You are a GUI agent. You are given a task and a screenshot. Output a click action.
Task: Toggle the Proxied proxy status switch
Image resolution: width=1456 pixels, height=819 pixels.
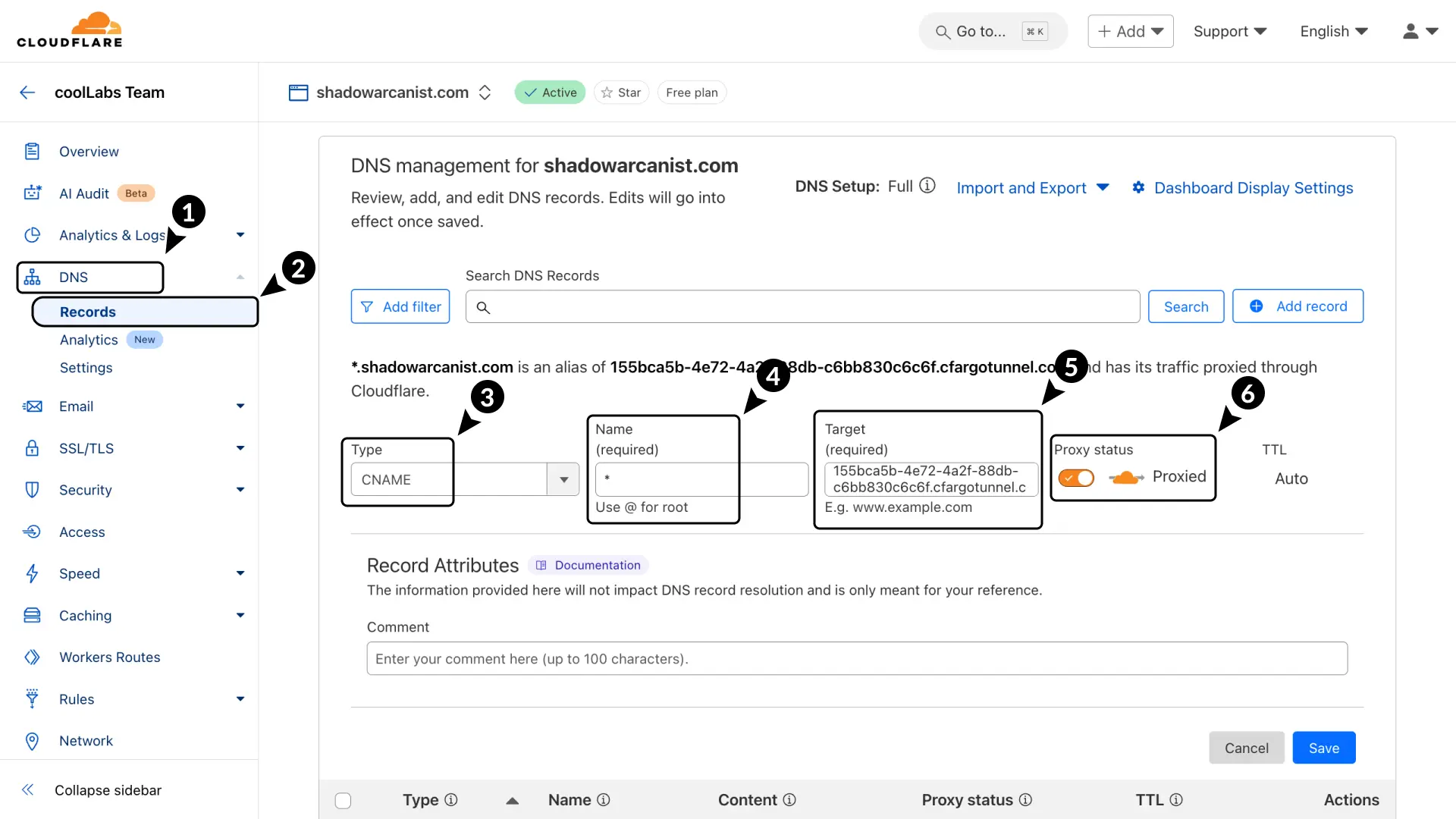tap(1076, 478)
